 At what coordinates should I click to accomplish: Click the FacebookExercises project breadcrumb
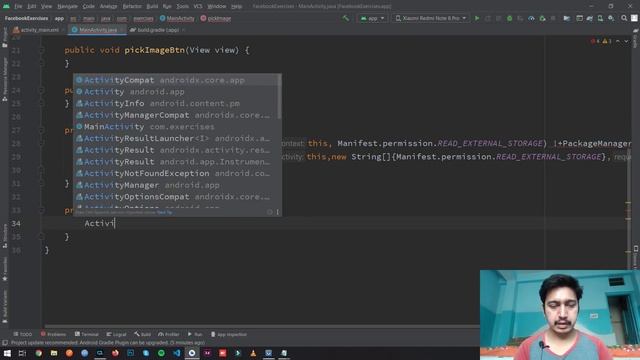click(27, 18)
